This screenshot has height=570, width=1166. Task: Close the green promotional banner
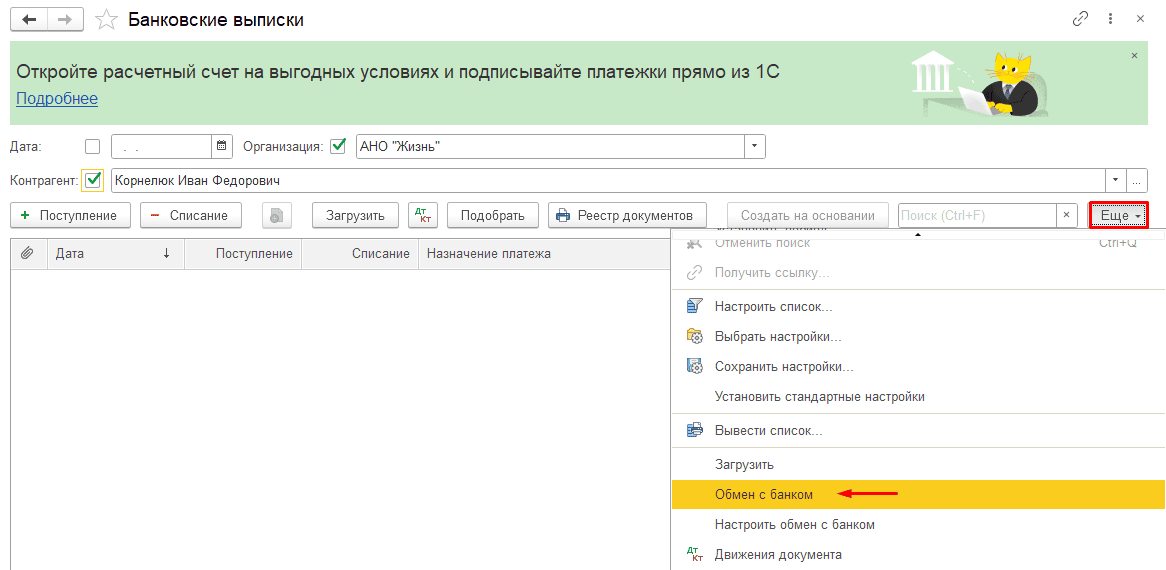click(x=1134, y=56)
